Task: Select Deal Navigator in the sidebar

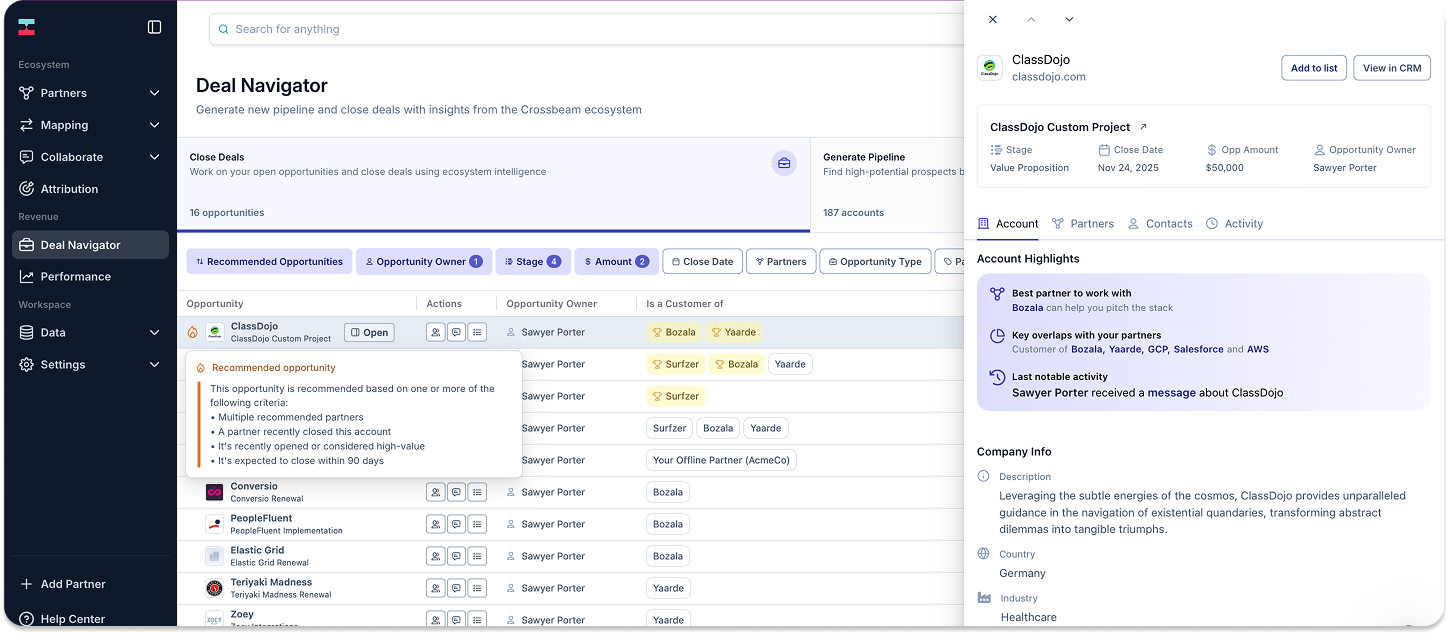Action: tap(90, 245)
